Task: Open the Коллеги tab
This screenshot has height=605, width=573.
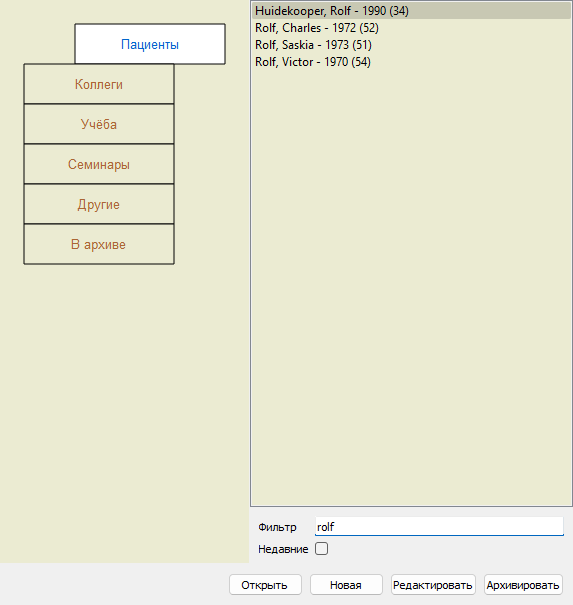Action: click(x=99, y=84)
